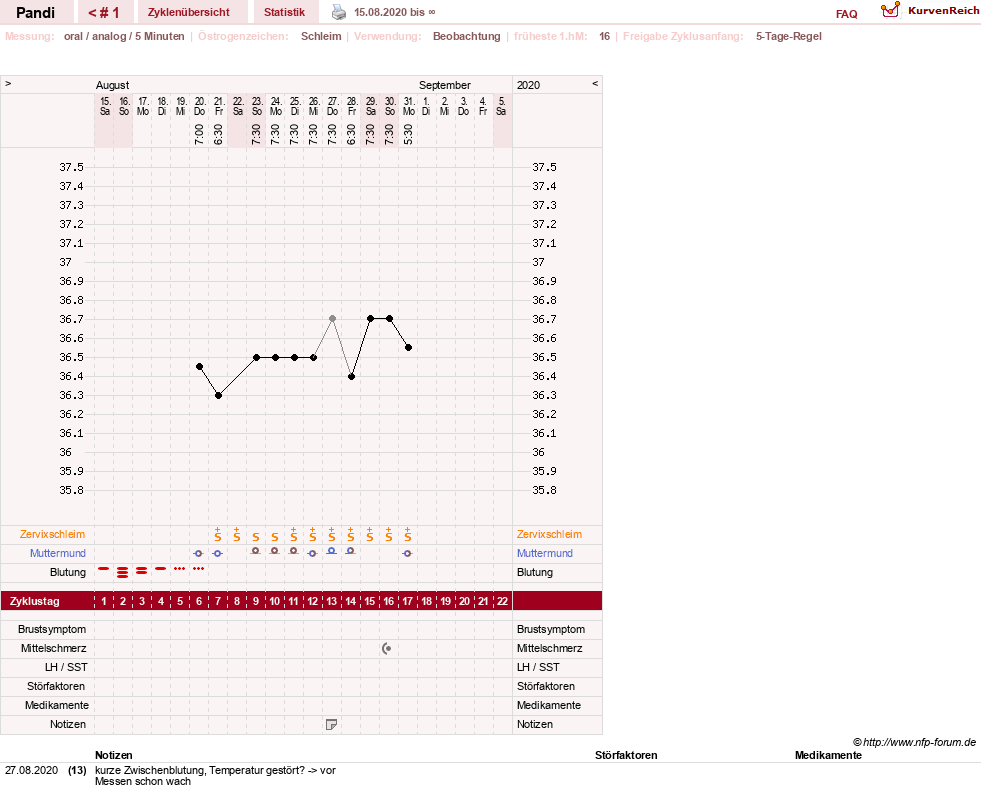Select temperature point on 20 August at 36.45
The height and width of the screenshot is (808, 981).
tap(200, 367)
